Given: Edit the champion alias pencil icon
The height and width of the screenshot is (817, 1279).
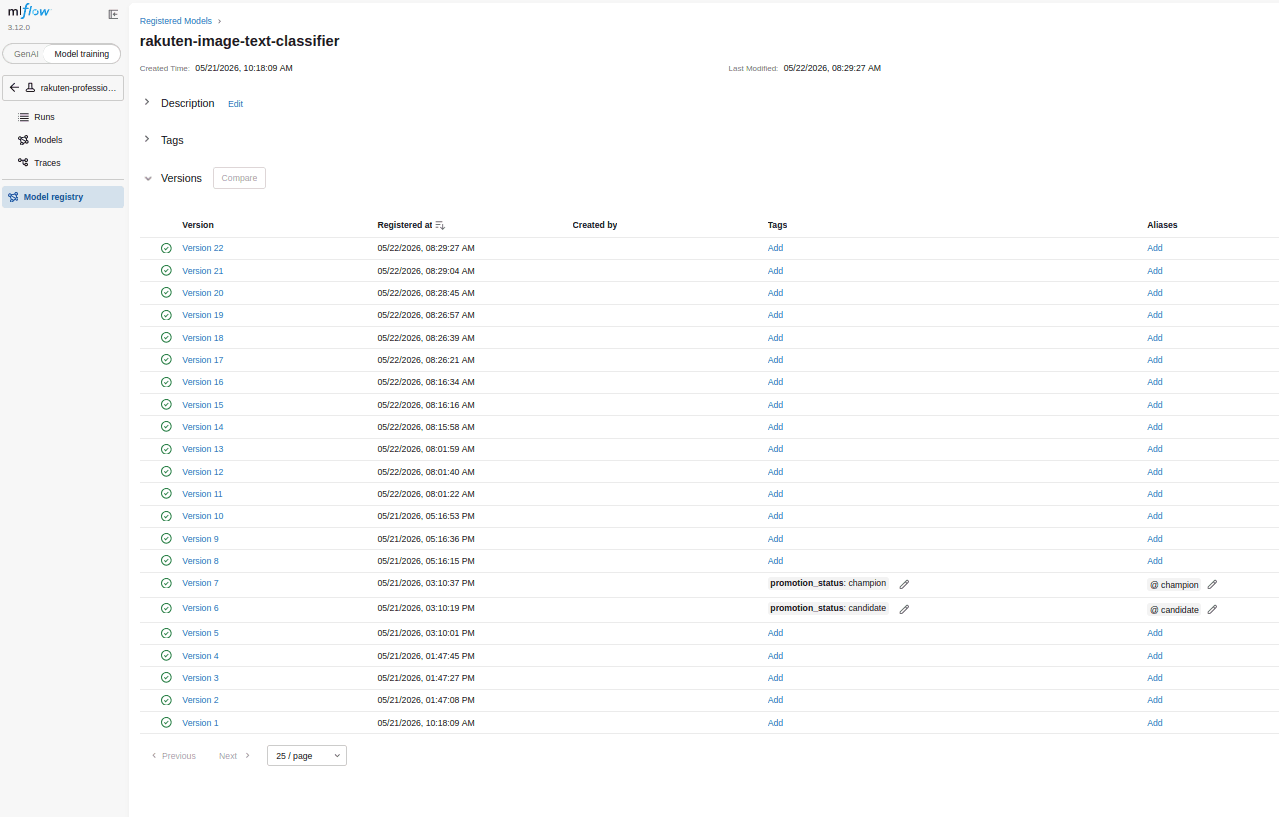Looking at the screenshot, I should [1212, 584].
